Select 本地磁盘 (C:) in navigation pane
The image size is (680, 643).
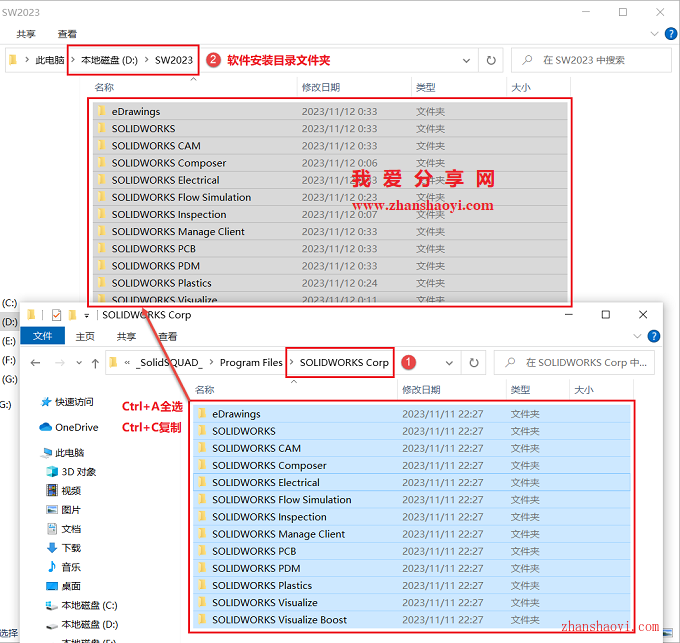[82, 605]
